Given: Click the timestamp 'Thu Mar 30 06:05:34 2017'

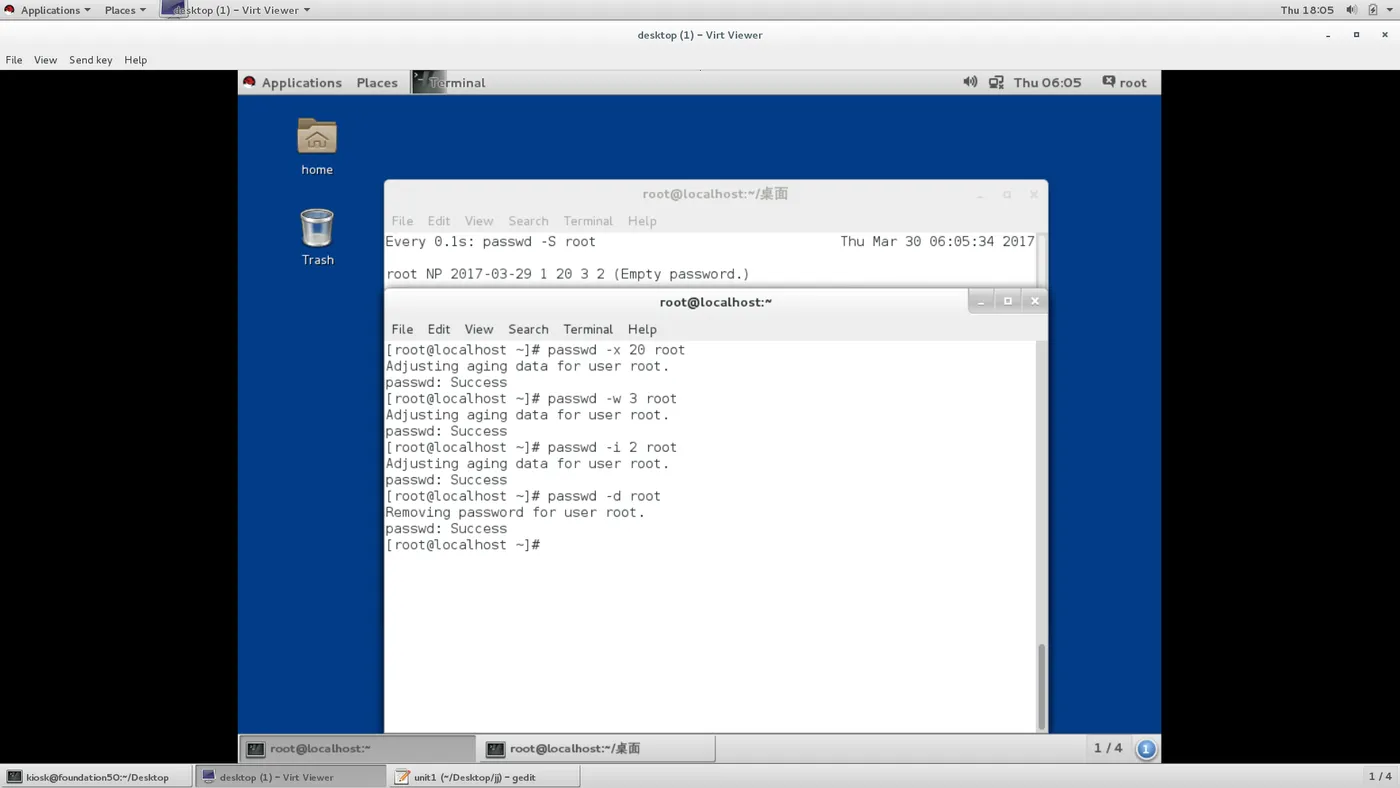Looking at the screenshot, I should point(937,241).
